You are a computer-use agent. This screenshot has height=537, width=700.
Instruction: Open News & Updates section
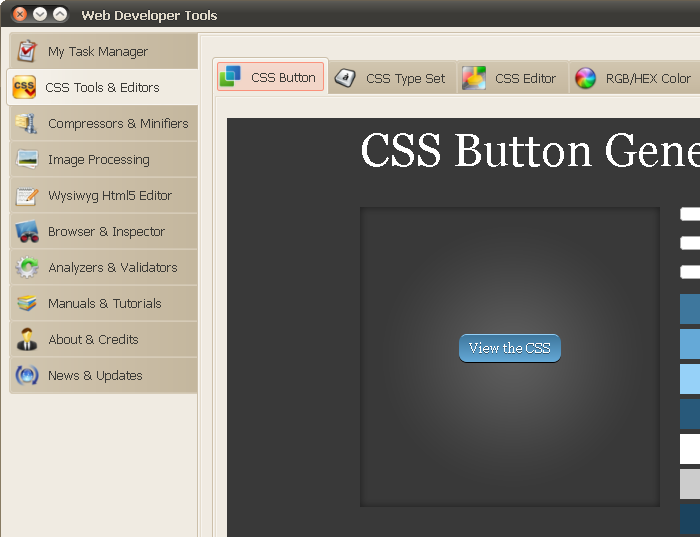[x=104, y=375]
